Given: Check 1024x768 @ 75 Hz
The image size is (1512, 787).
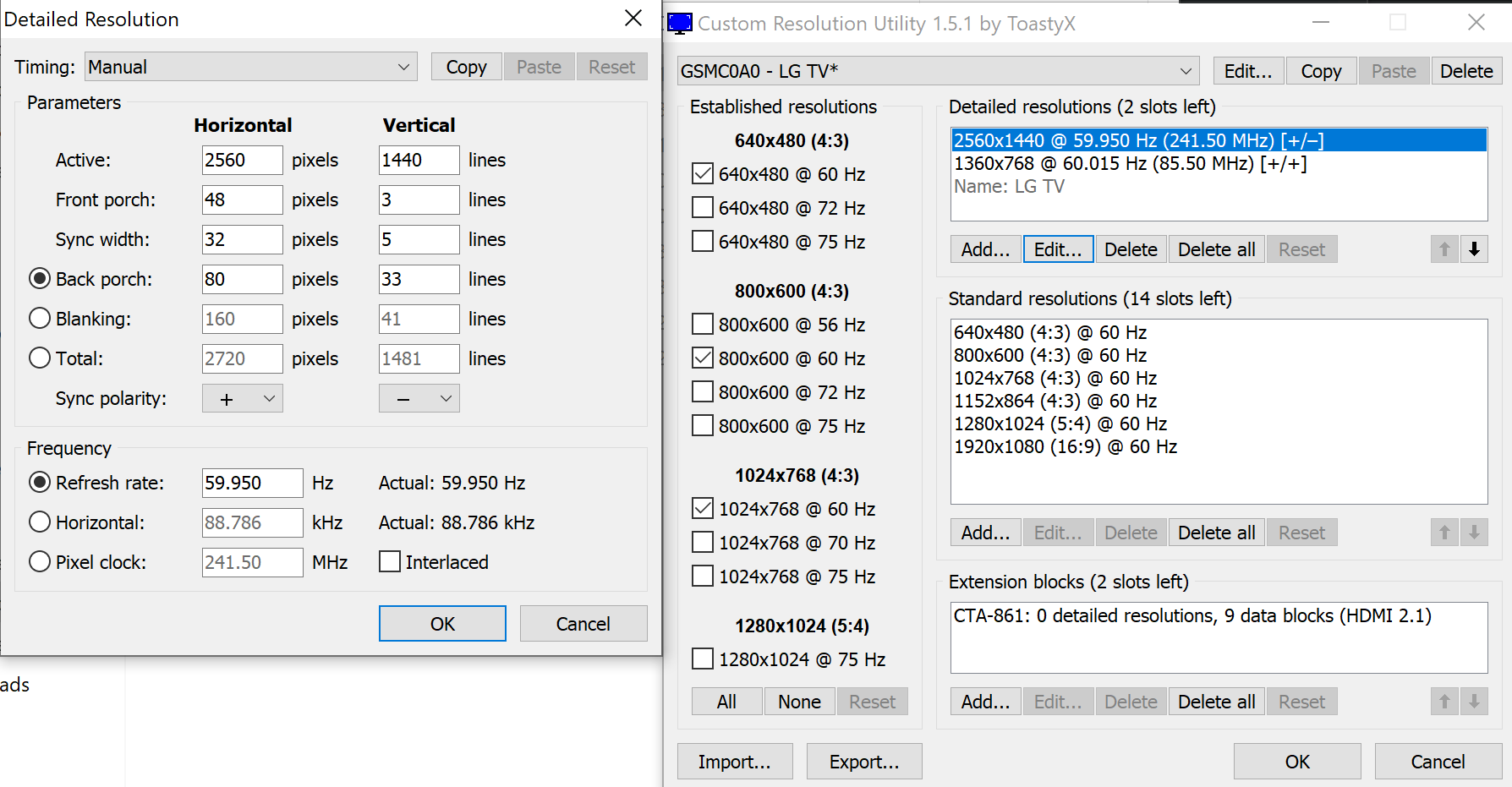Looking at the screenshot, I should click(703, 577).
